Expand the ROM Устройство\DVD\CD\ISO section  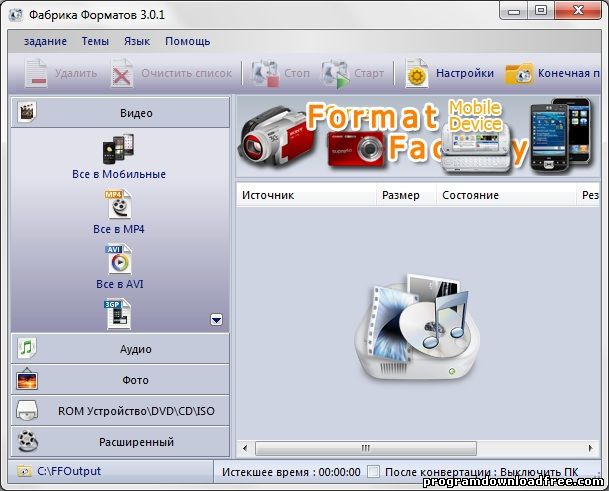120,411
